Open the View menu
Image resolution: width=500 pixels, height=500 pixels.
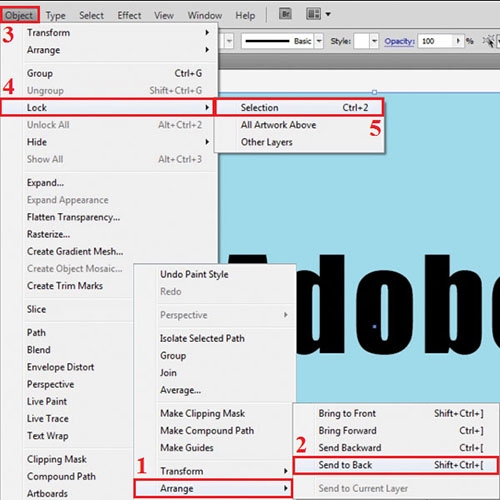164,15
